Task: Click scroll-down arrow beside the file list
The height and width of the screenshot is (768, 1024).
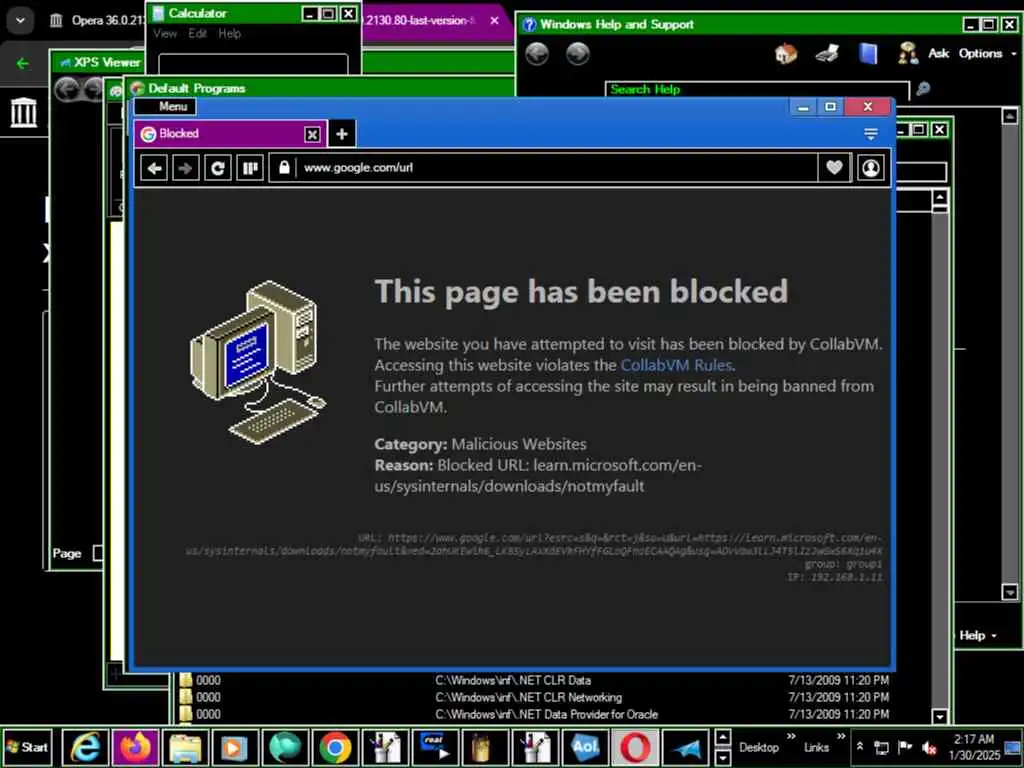Action: (940, 716)
